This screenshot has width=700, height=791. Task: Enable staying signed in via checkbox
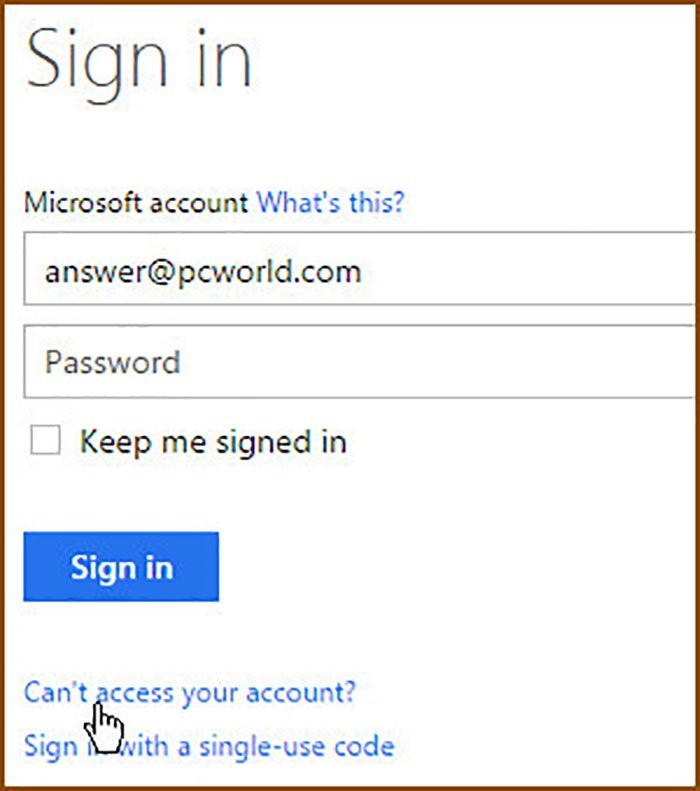coord(45,441)
